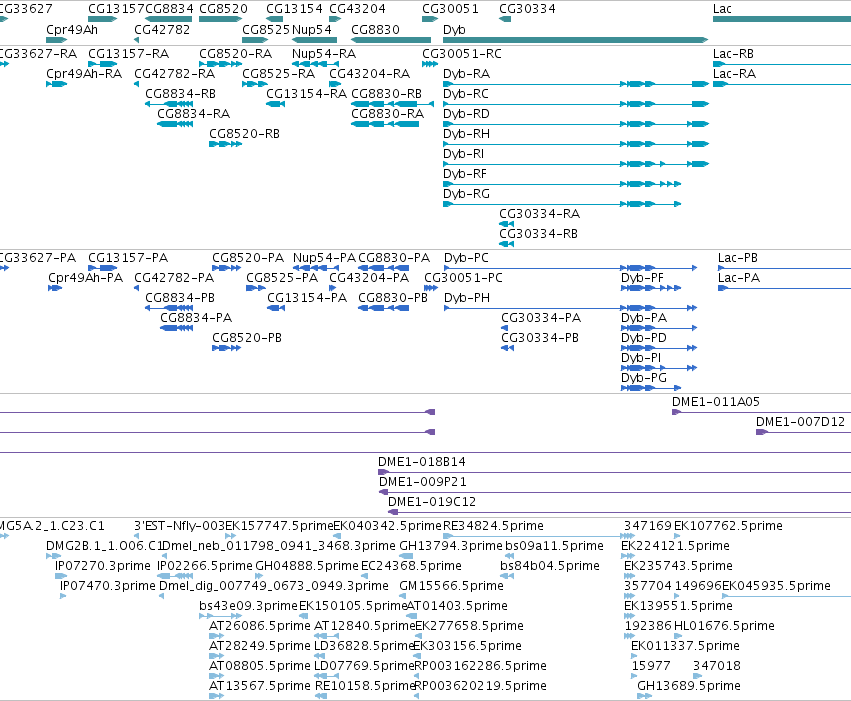Select protein Dyb-PG label
851x701 pixels.
(644, 378)
